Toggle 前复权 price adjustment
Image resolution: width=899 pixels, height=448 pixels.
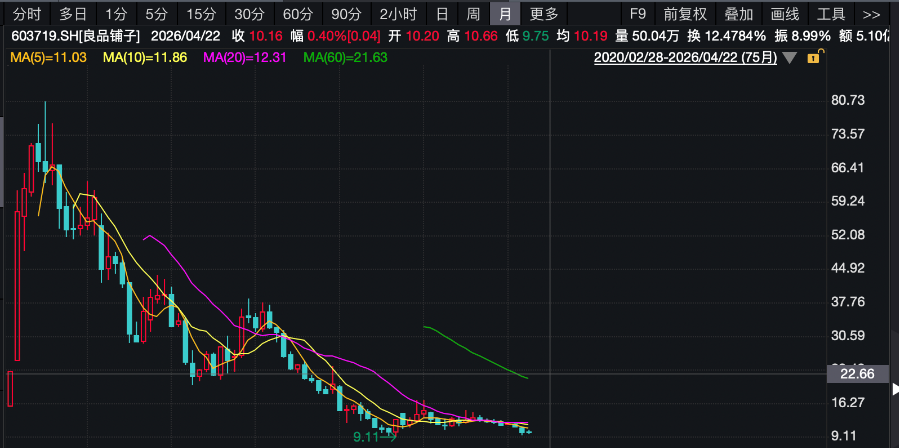point(685,14)
